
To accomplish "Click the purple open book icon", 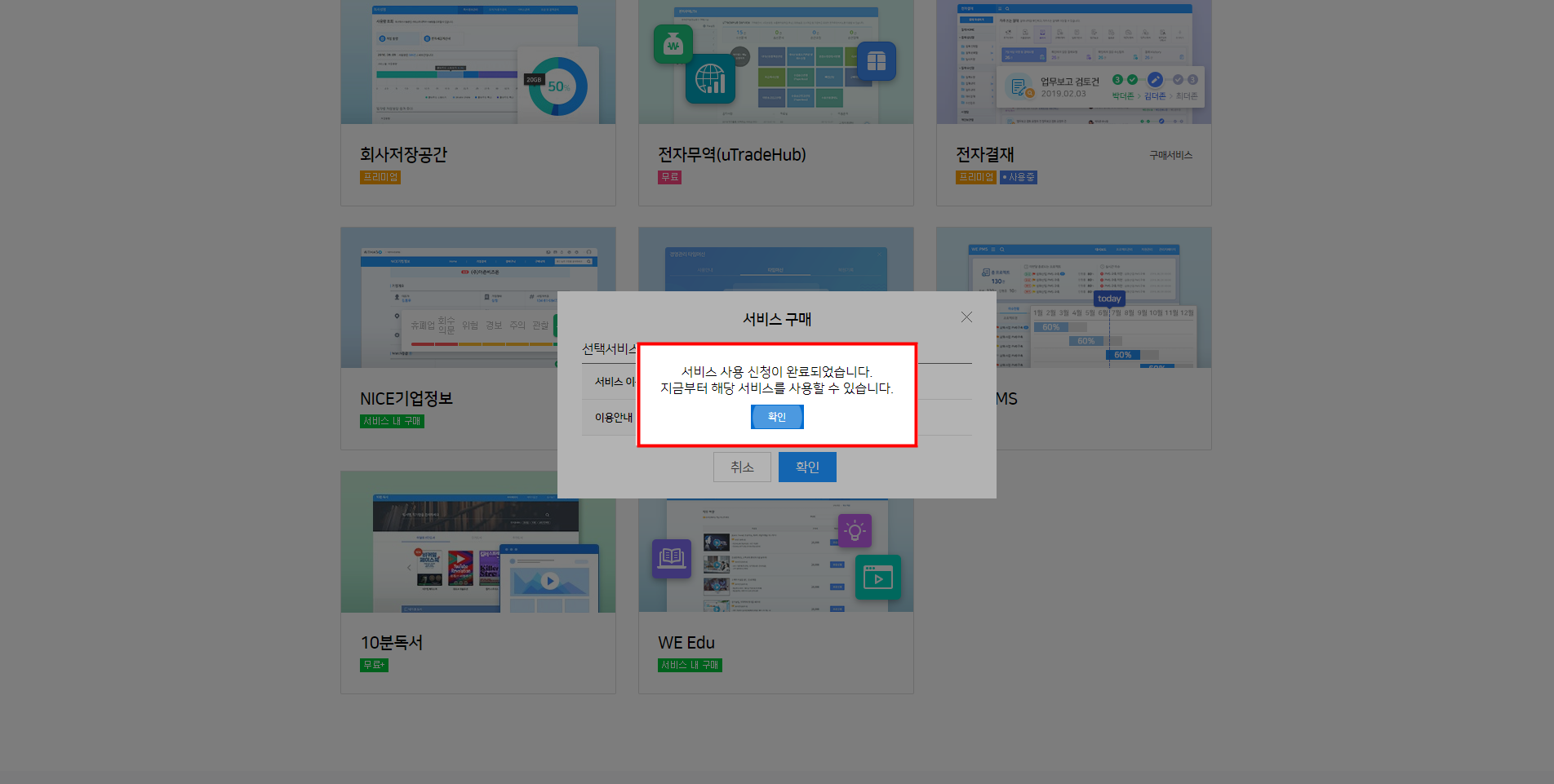I will coord(672,558).
